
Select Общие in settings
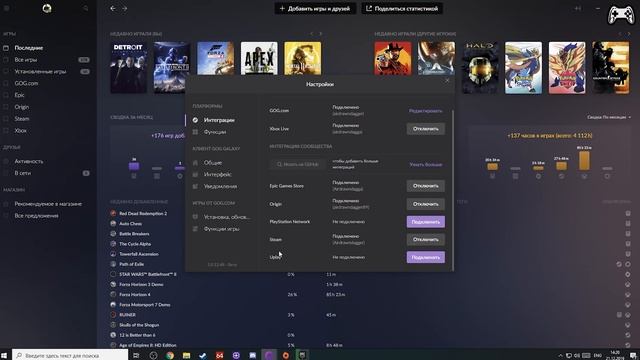213,162
